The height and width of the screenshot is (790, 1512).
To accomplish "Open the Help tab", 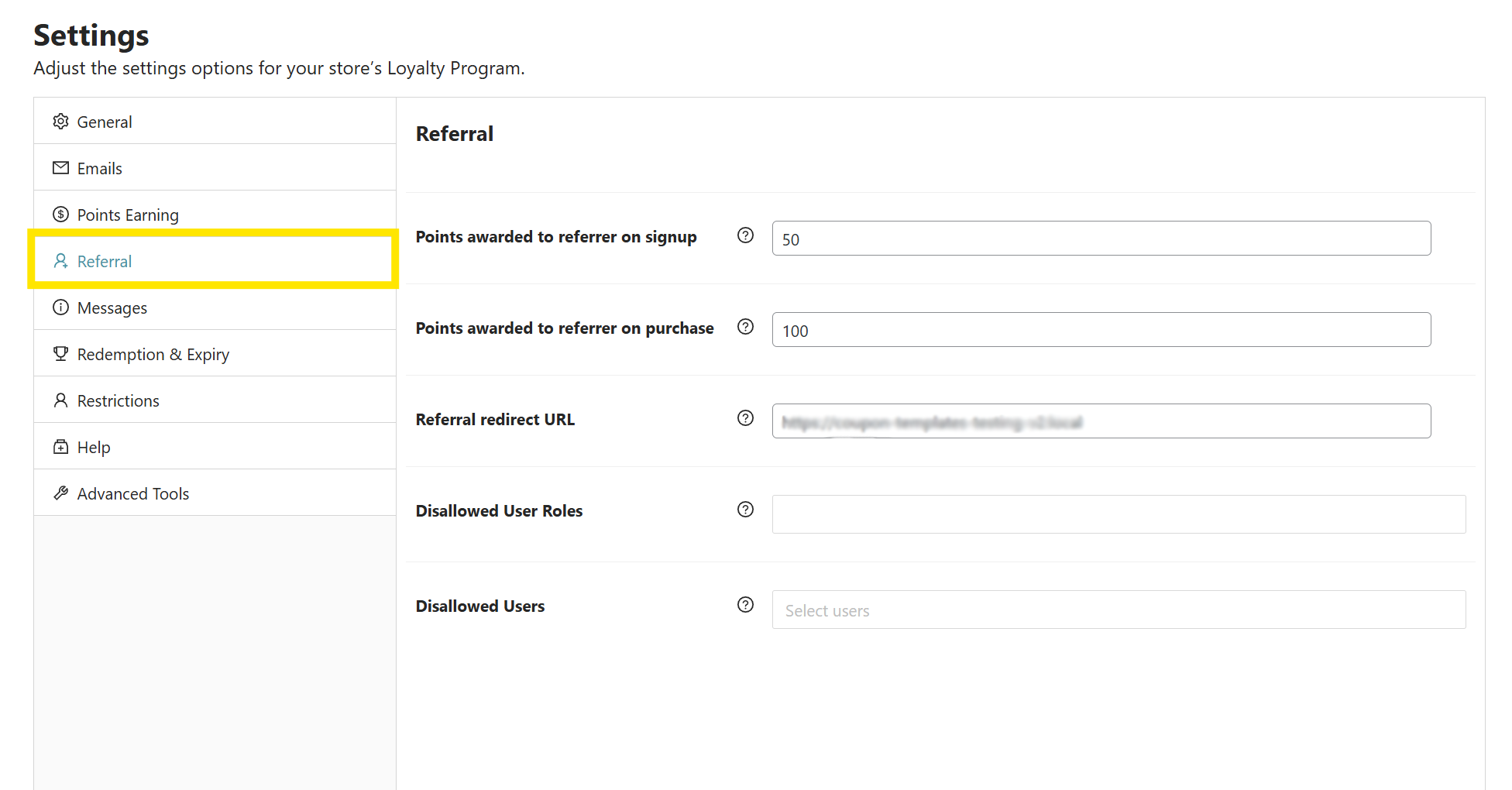I will (215, 446).
